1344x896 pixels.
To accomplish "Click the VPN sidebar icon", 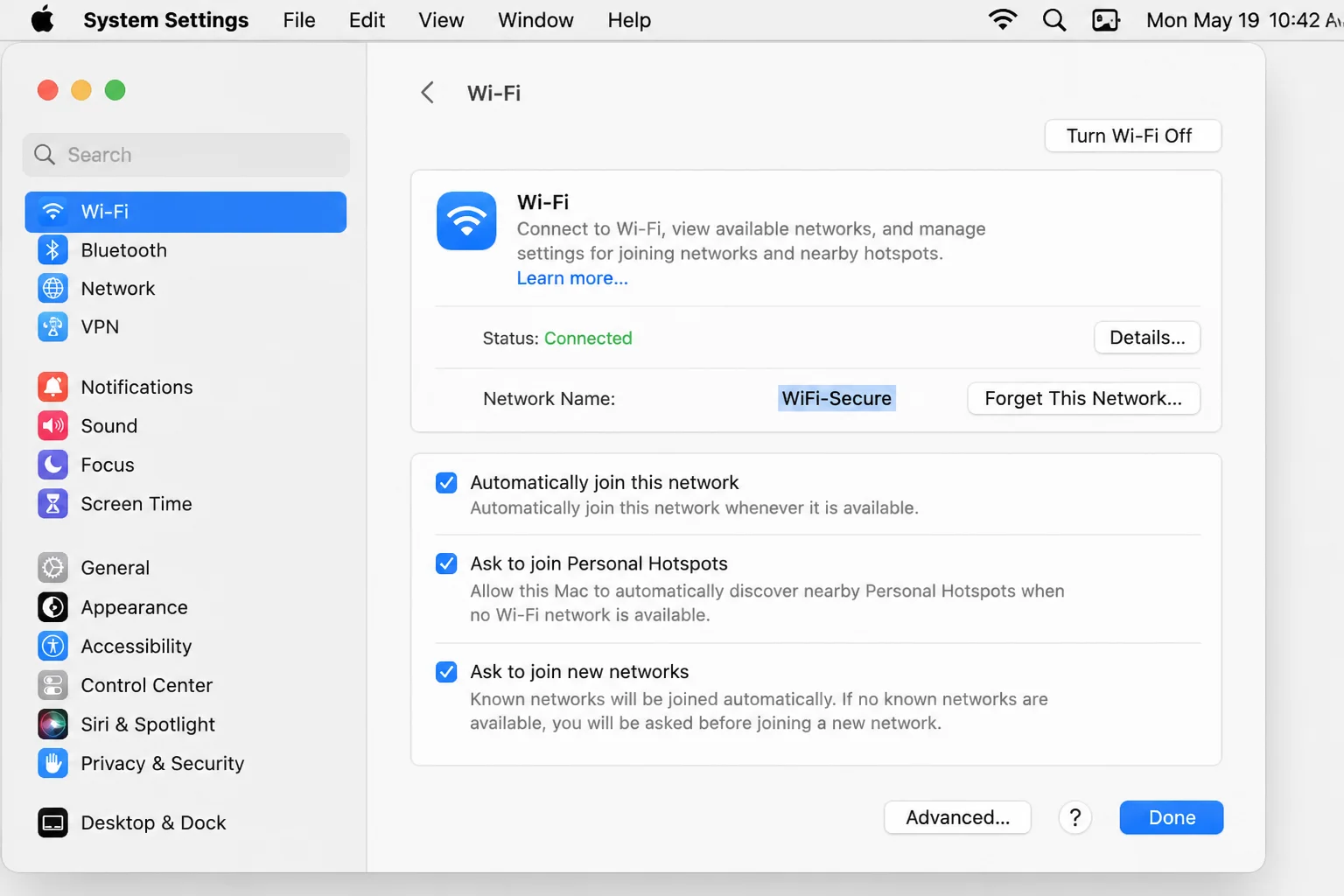I will tap(53, 327).
